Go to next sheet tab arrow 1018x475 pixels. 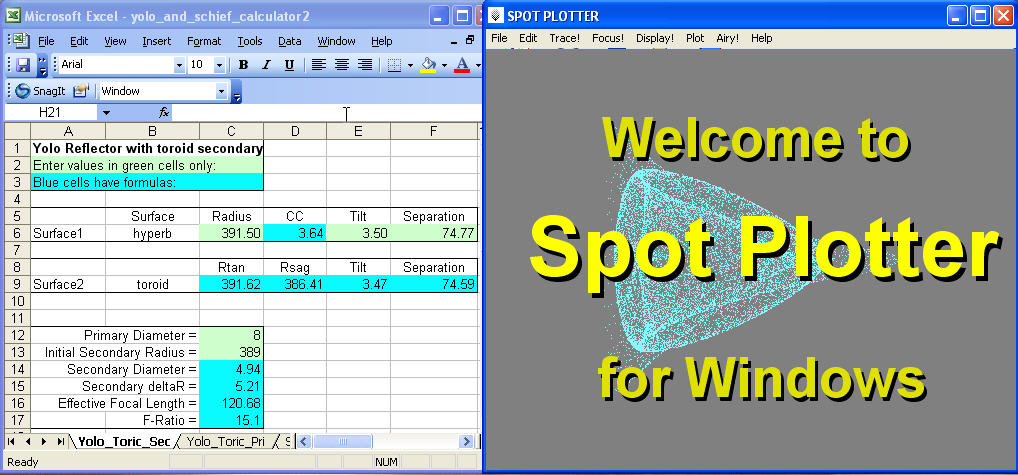pyautogui.click(x=44, y=442)
